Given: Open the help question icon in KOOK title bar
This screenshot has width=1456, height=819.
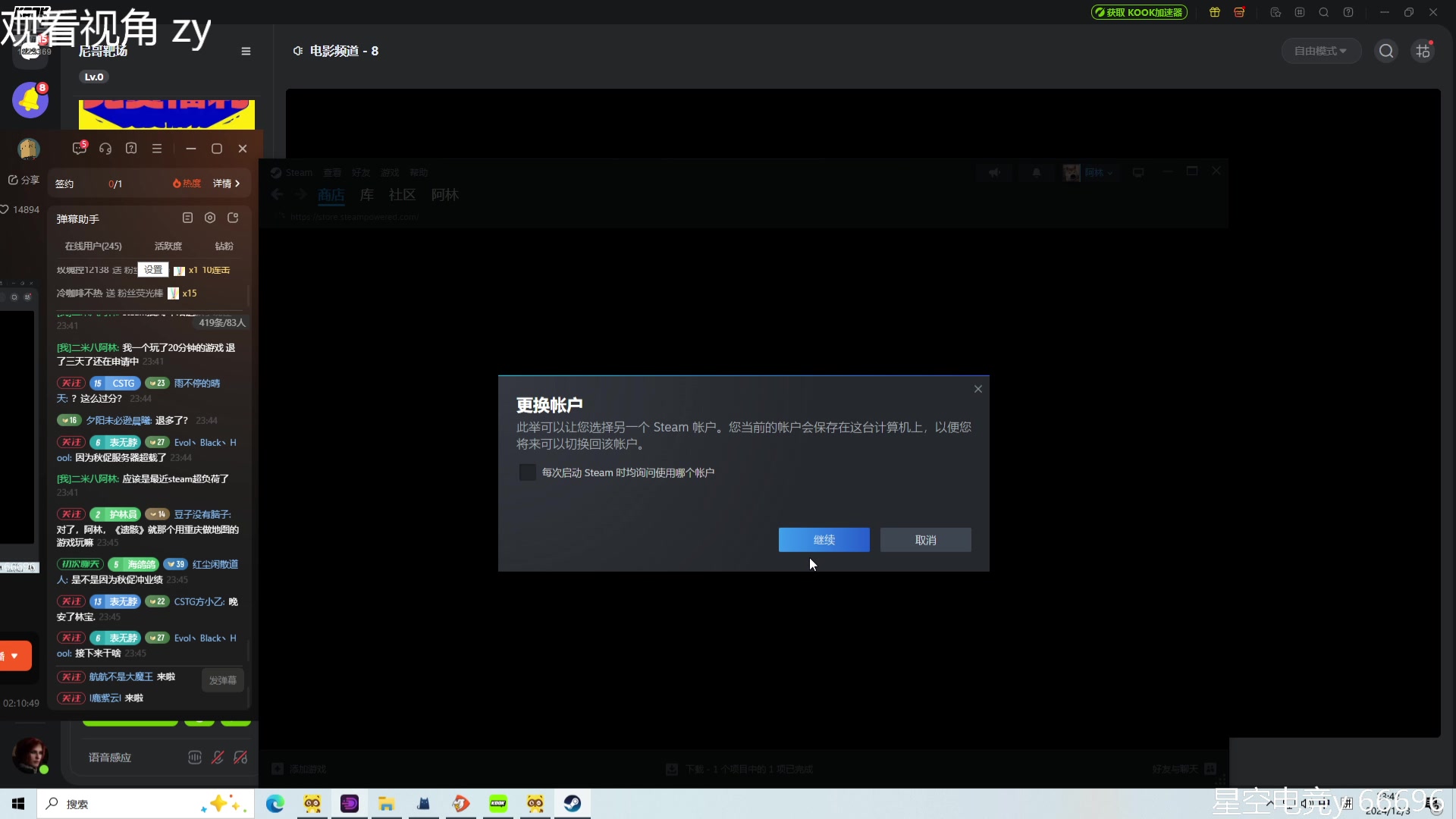Looking at the screenshot, I should click(x=1348, y=12).
